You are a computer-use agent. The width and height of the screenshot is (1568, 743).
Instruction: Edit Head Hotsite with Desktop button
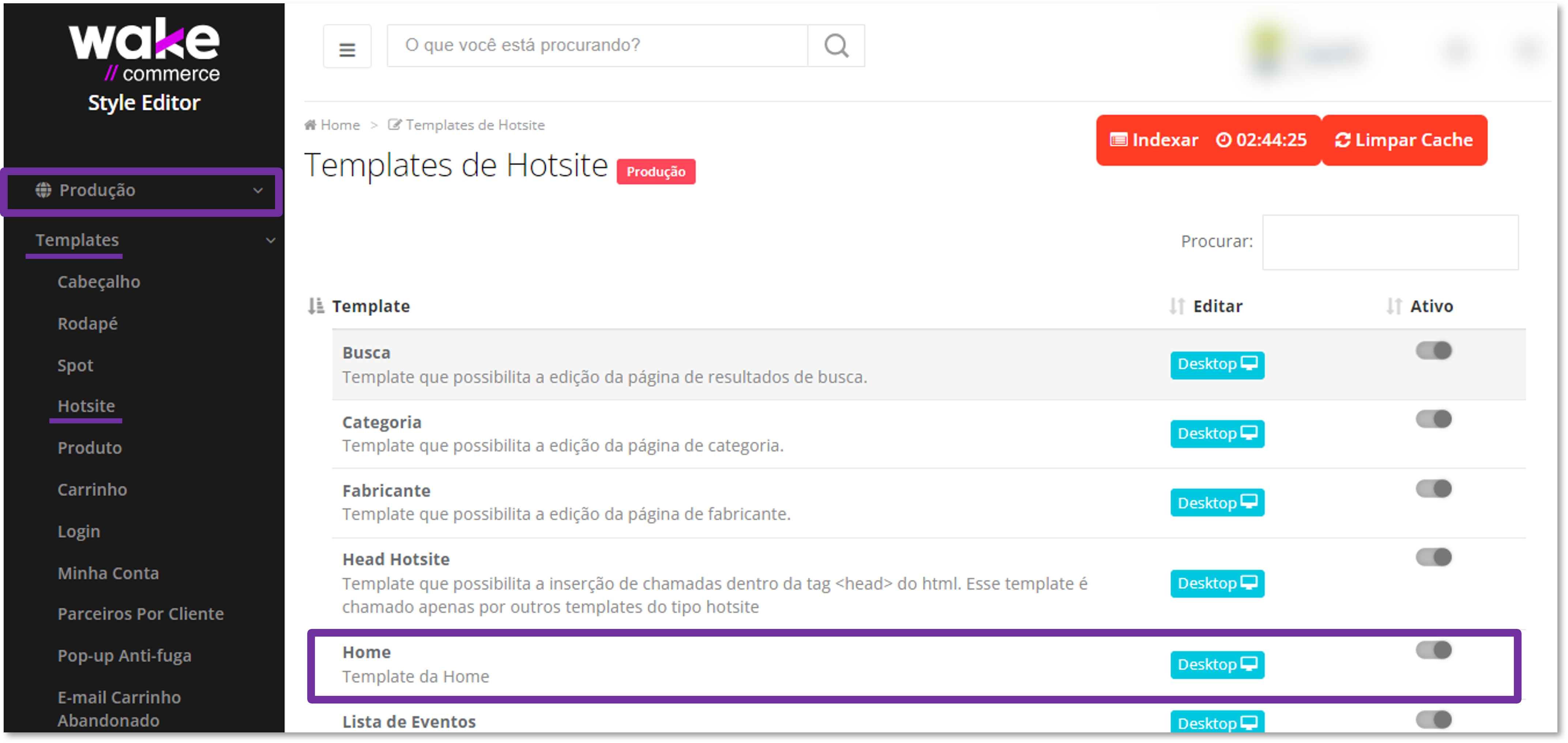coord(1217,584)
